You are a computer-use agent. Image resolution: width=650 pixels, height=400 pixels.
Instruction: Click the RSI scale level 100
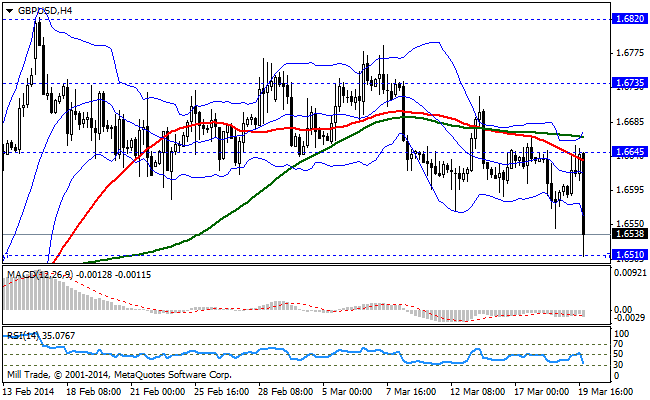tap(621, 334)
